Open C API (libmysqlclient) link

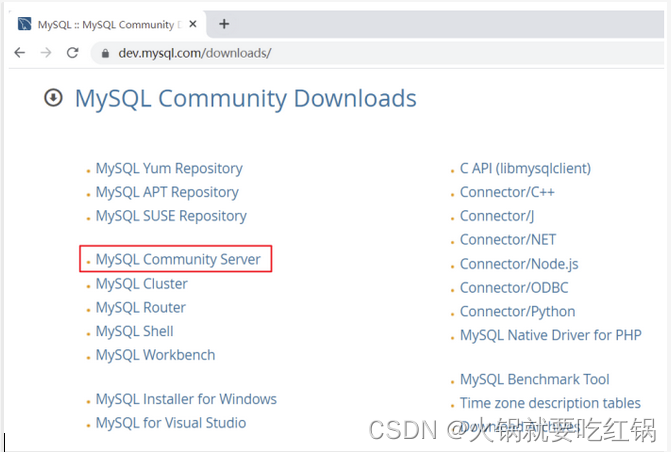click(x=525, y=169)
